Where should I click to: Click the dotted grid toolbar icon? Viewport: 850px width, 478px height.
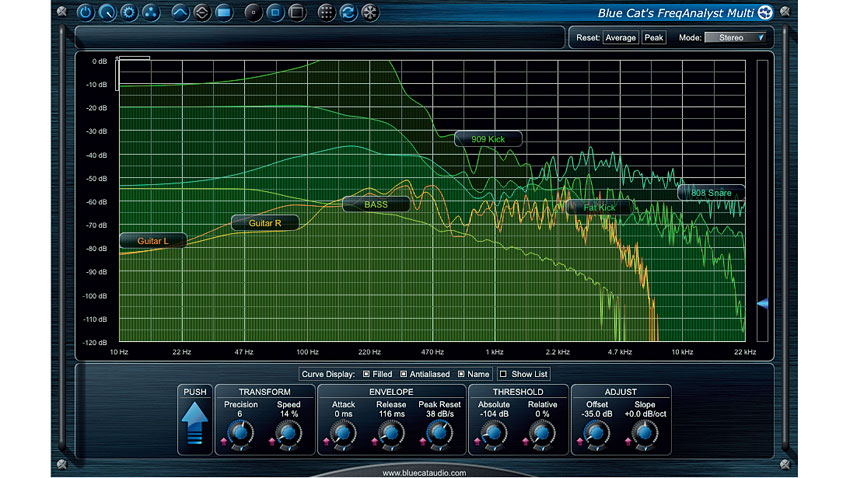pos(326,12)
